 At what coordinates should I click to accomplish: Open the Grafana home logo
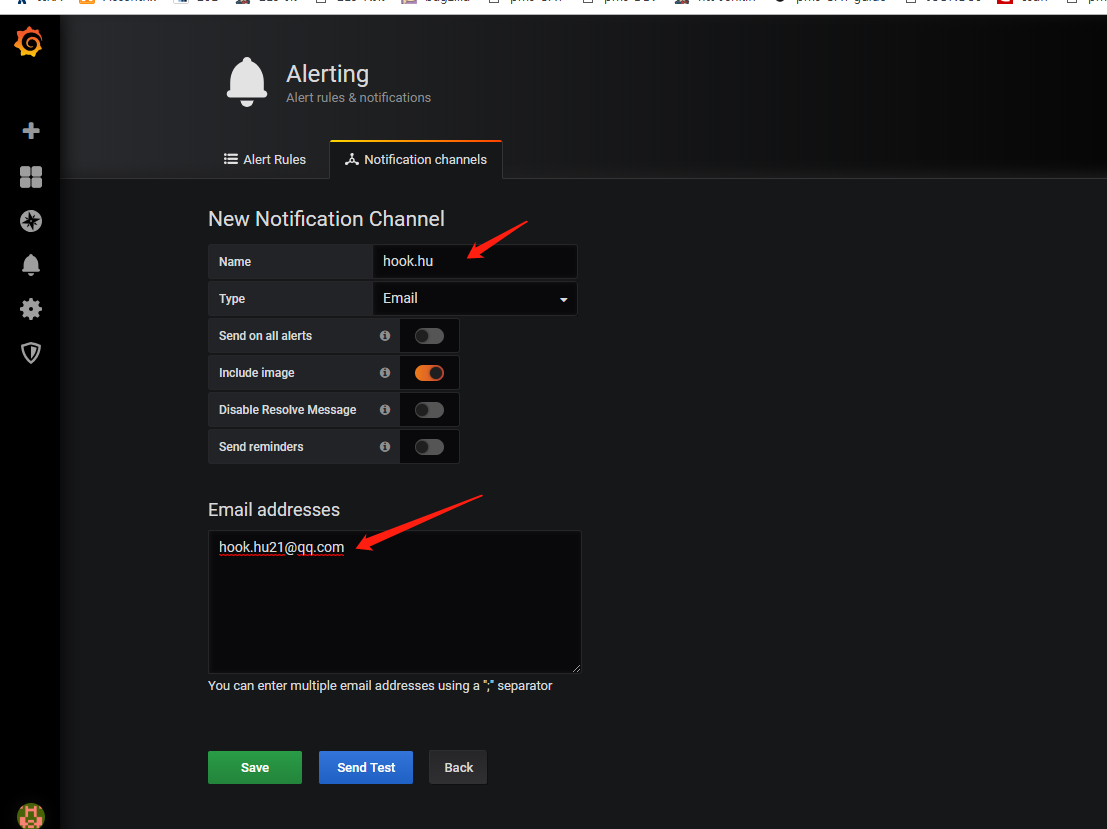(30, 42)
